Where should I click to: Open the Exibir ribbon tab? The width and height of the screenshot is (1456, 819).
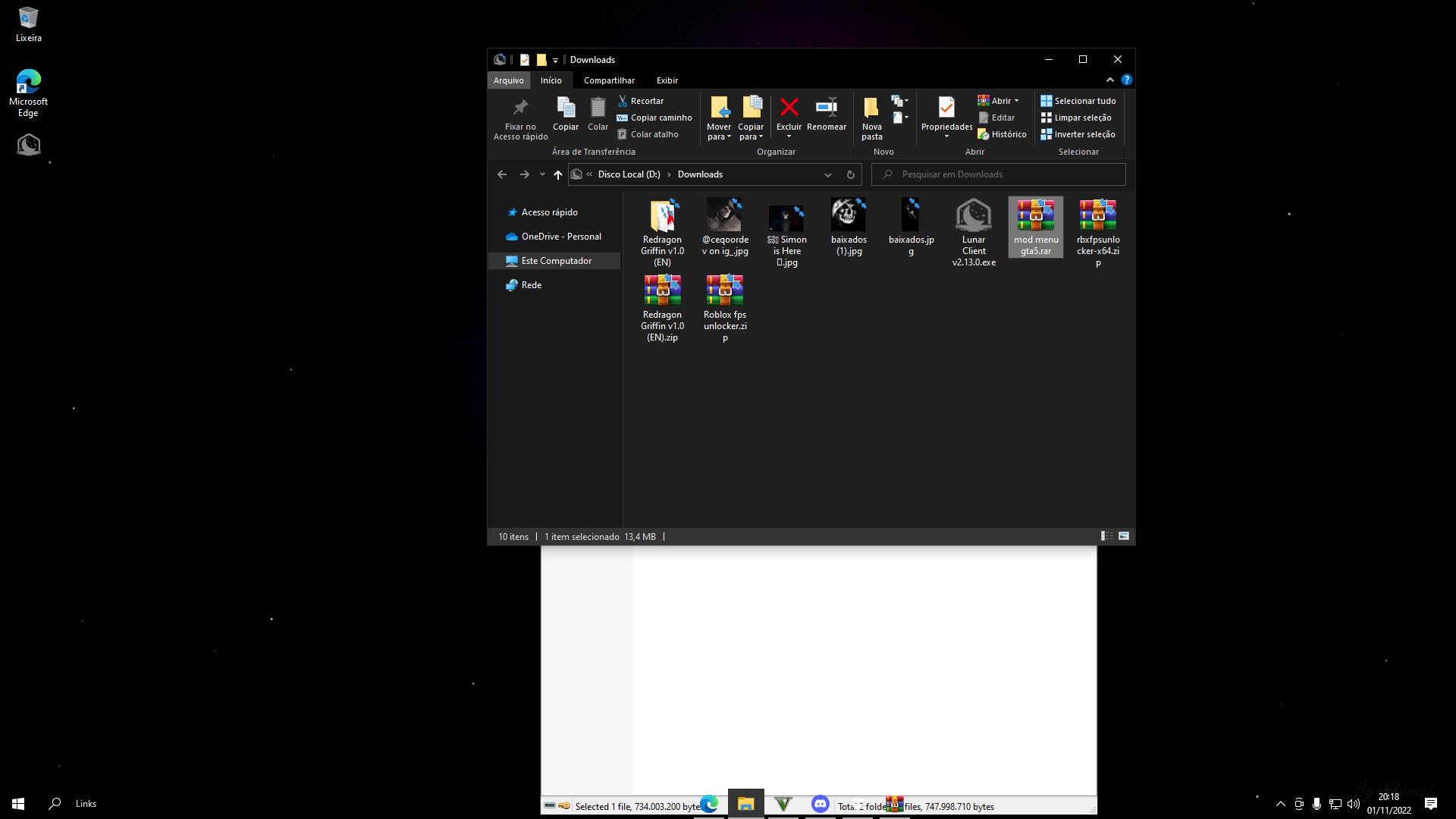click(x=667, y=80)
